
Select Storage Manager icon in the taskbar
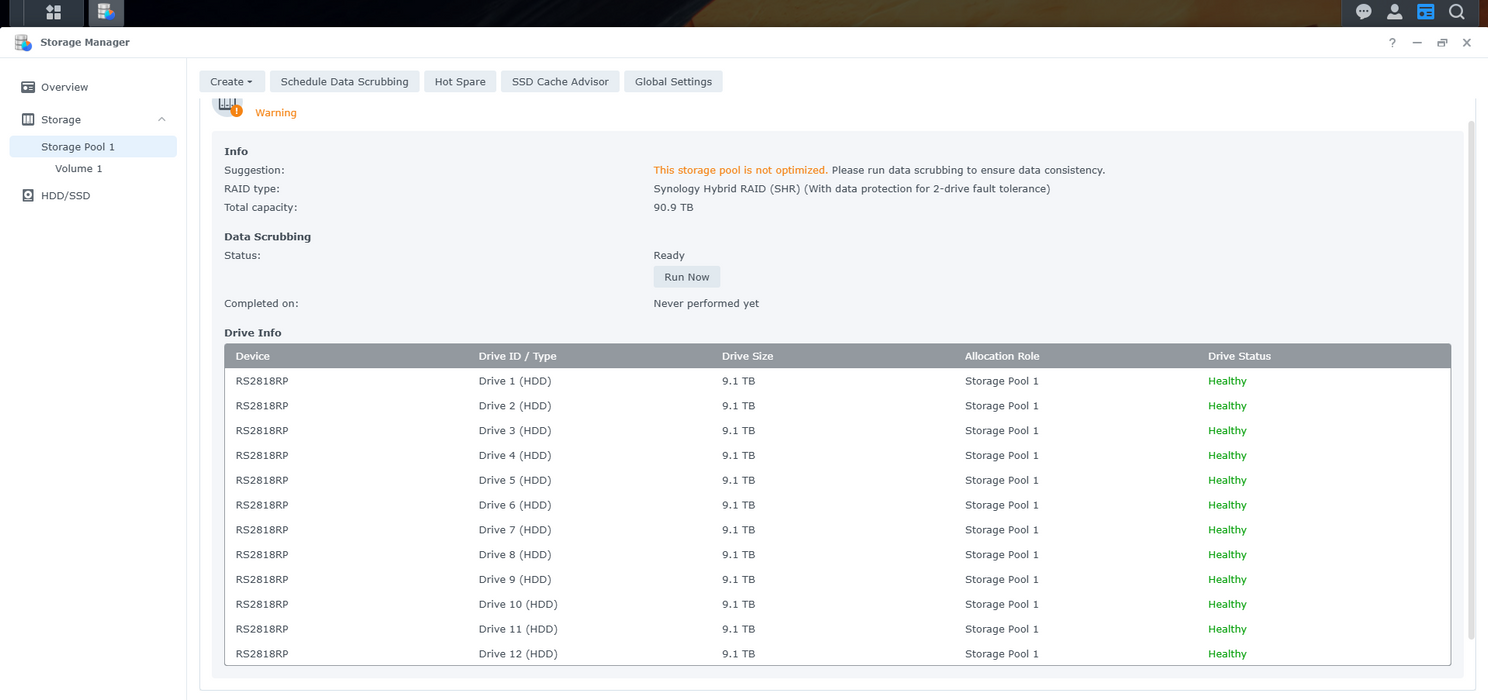pos(106,13)
